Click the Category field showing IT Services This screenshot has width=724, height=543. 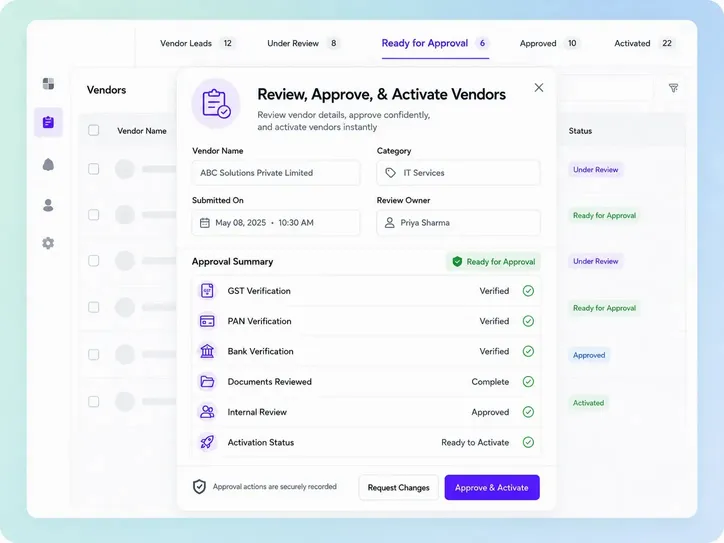(x=459, y=173)
